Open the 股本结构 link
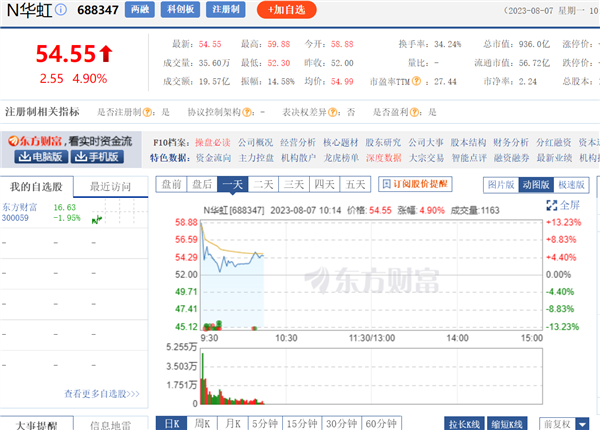Viewport: 600px width, 430px height. (x=468, y=143)
